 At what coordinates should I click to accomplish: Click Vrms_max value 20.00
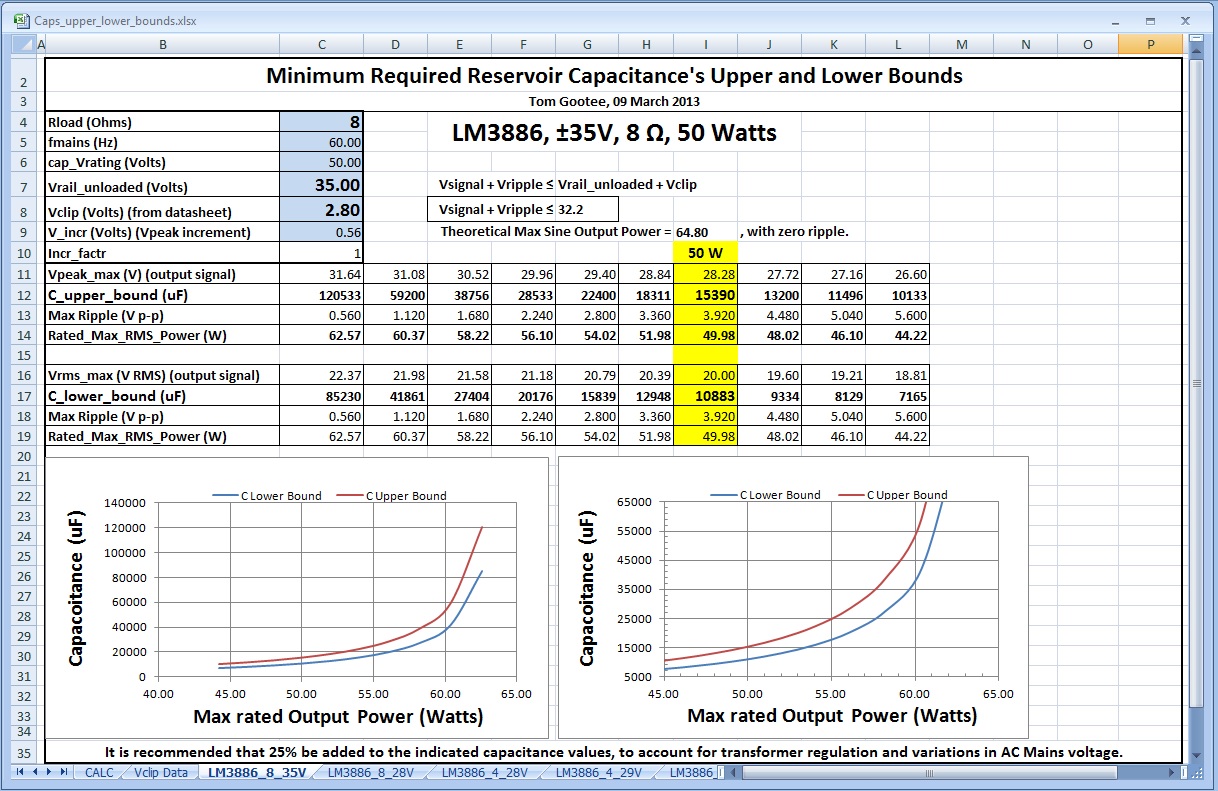(x=706, y=375)
